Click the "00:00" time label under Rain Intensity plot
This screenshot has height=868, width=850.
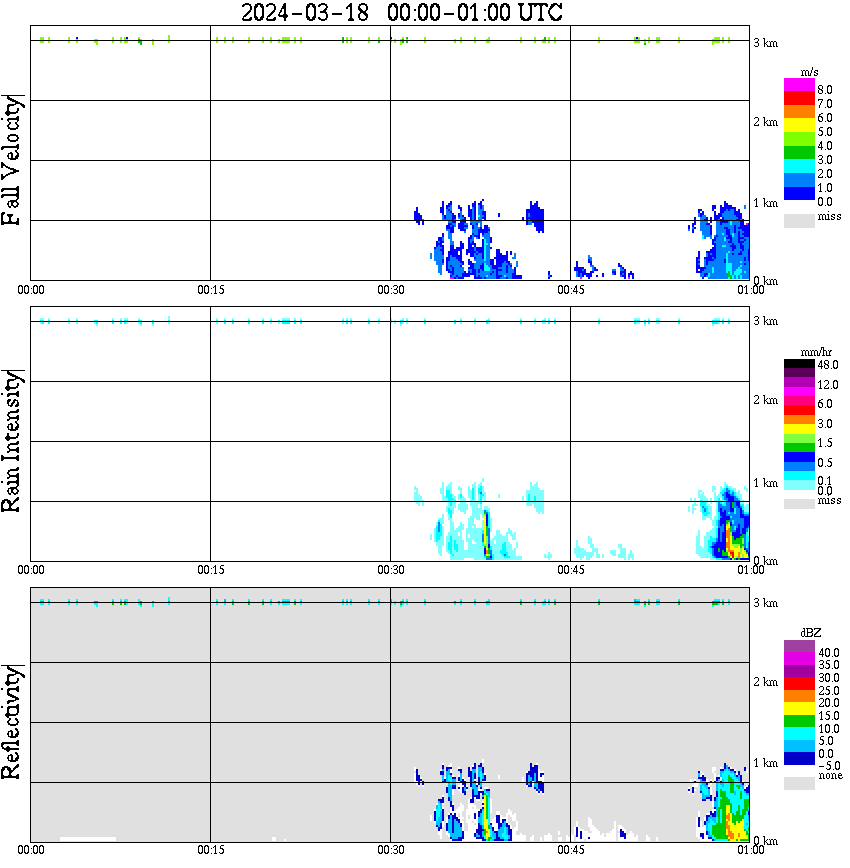pyautogui.click(x=30, y=570)
